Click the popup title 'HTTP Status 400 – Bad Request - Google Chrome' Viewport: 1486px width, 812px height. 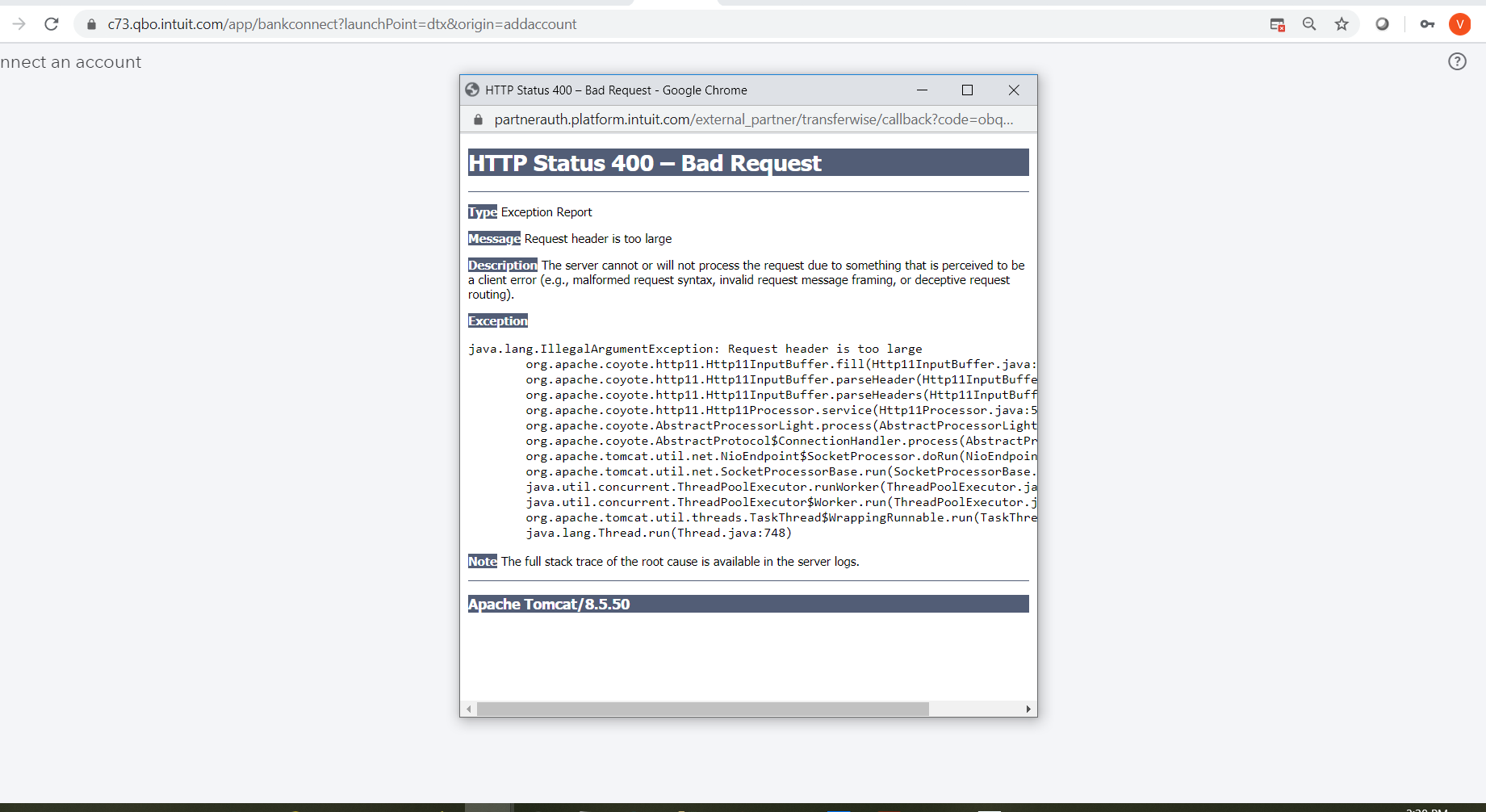(616, 90)
